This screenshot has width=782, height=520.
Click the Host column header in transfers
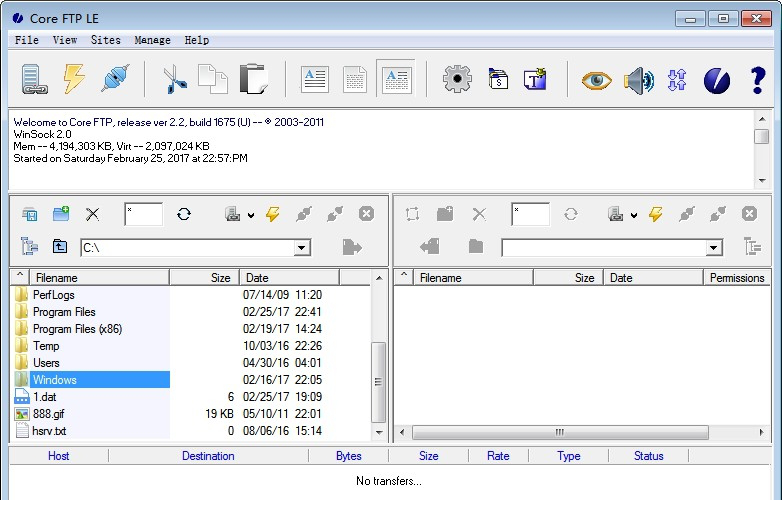58,456
